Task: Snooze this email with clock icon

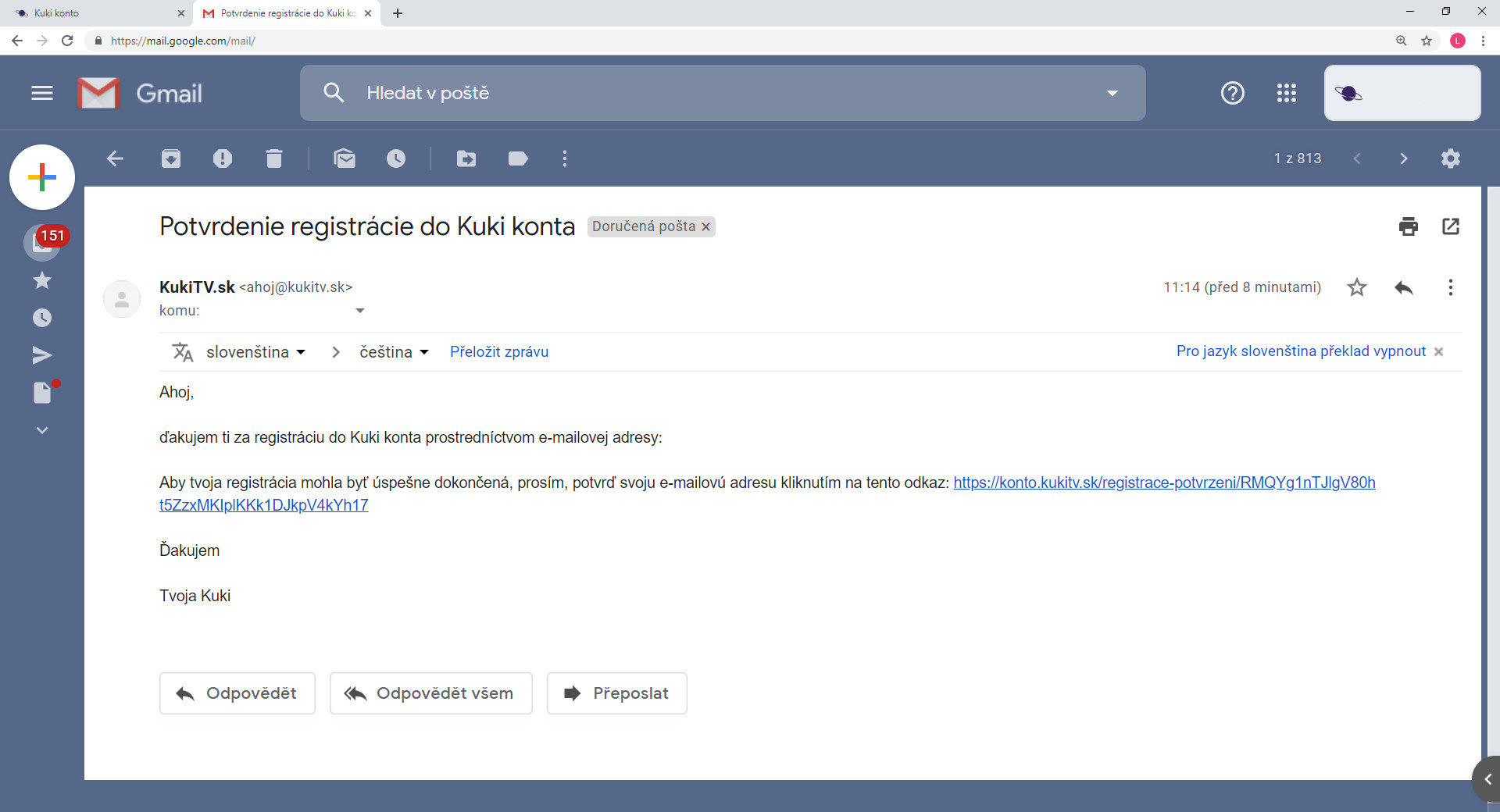Action: click(x=396, y=158)
